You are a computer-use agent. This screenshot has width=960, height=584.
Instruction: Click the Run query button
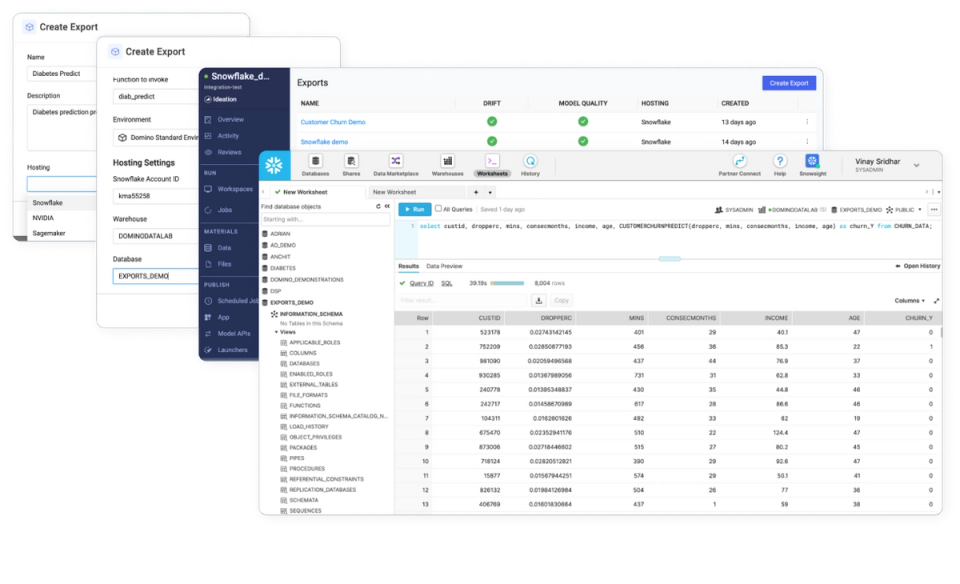(x=414, y=209)
